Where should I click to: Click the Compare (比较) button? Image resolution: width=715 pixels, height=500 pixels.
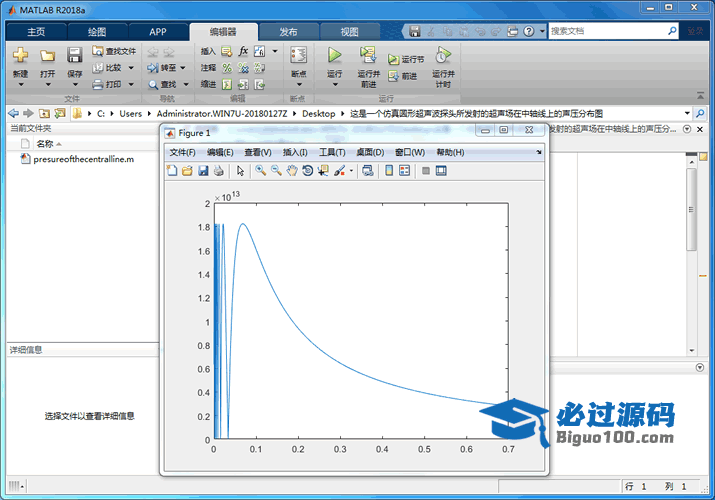[108, 68]
